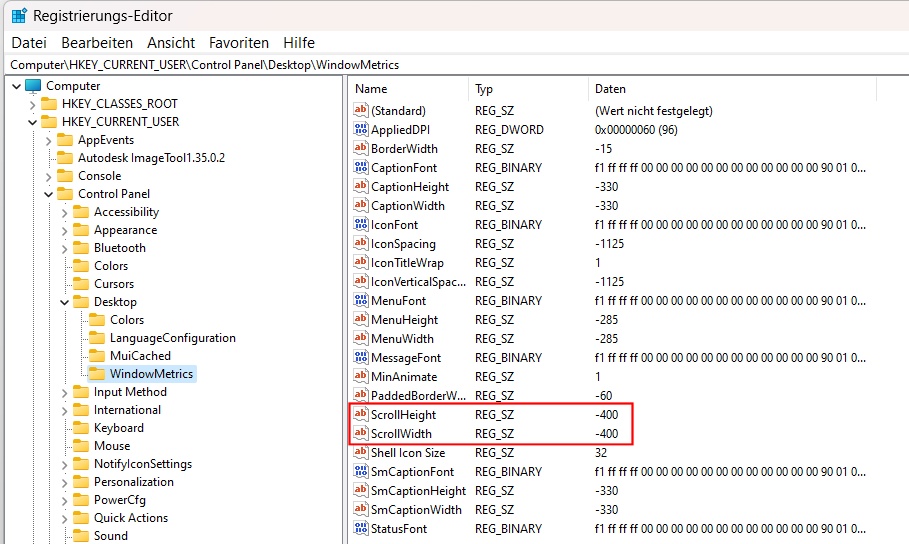Screen dimensions: 909x544
Task: Click the Registrierungs-Editor app icon in title bar
Action: [19, 16]
